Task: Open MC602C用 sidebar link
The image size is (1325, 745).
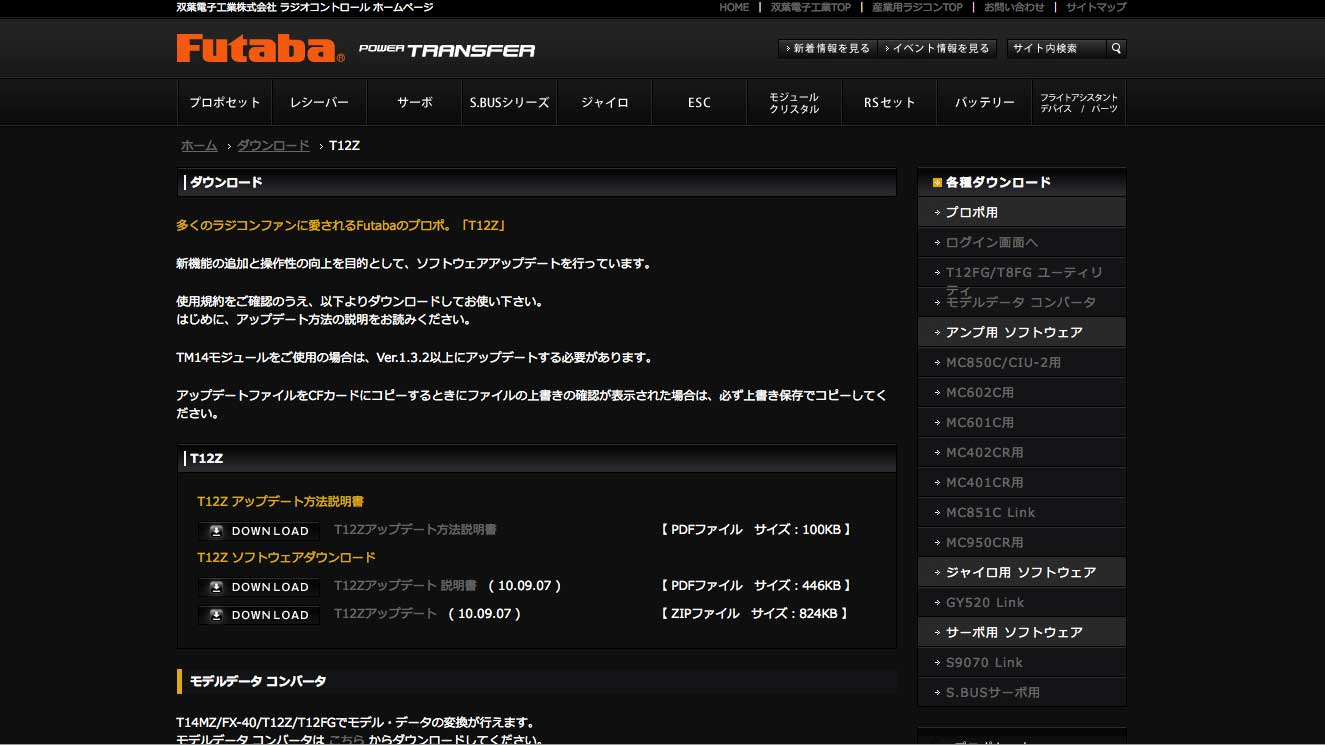Action: 1021,392
